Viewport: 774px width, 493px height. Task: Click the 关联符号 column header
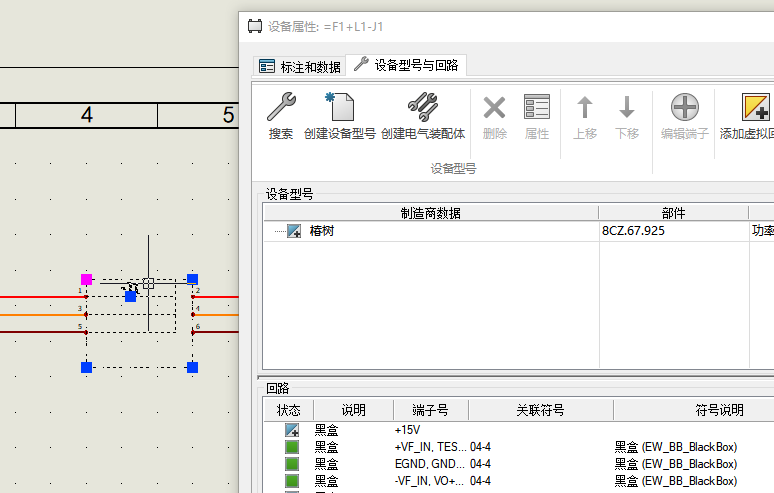click(541, 410)
